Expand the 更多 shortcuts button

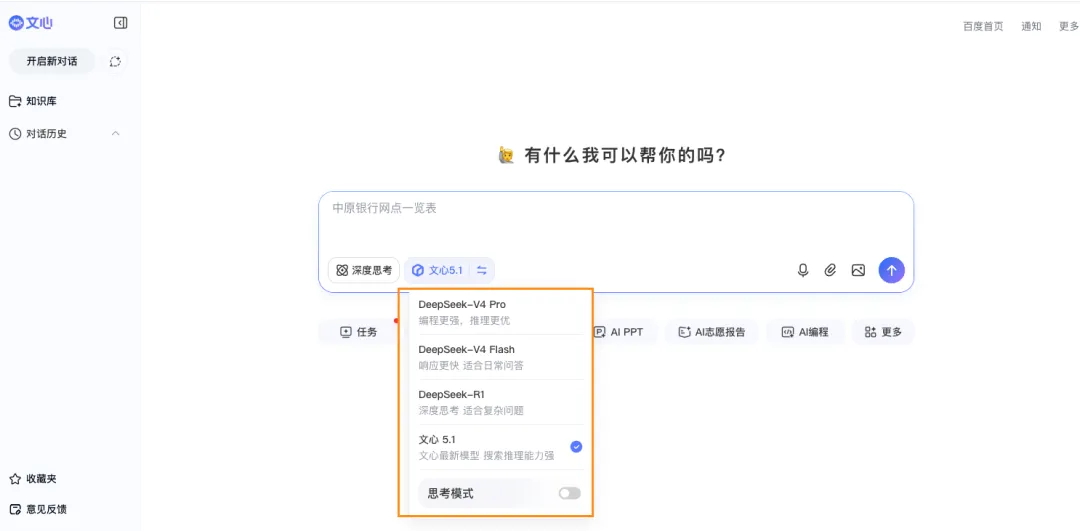click(x=883, y=332)
